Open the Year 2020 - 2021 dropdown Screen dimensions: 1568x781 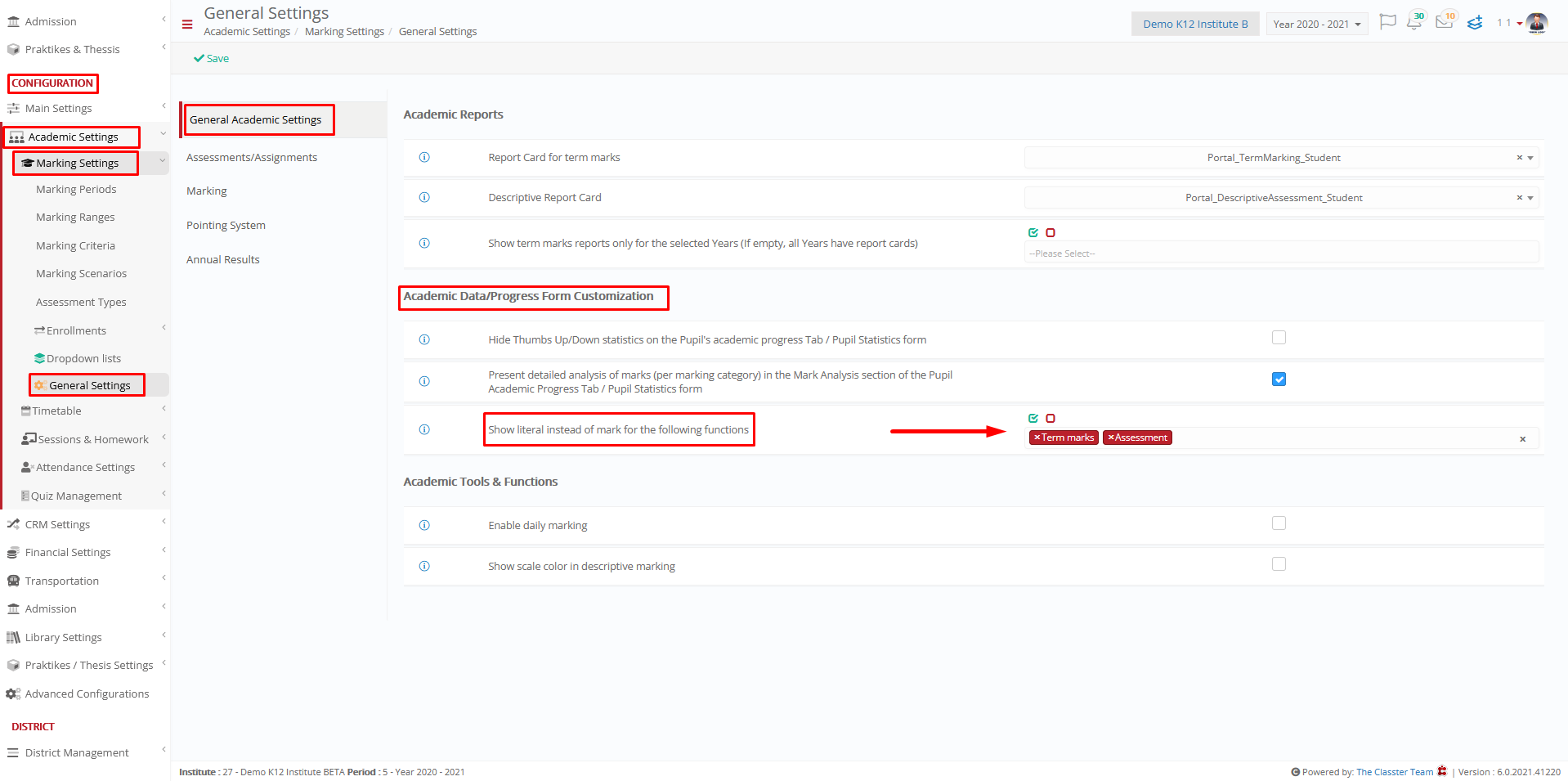tap(1317, 24)
